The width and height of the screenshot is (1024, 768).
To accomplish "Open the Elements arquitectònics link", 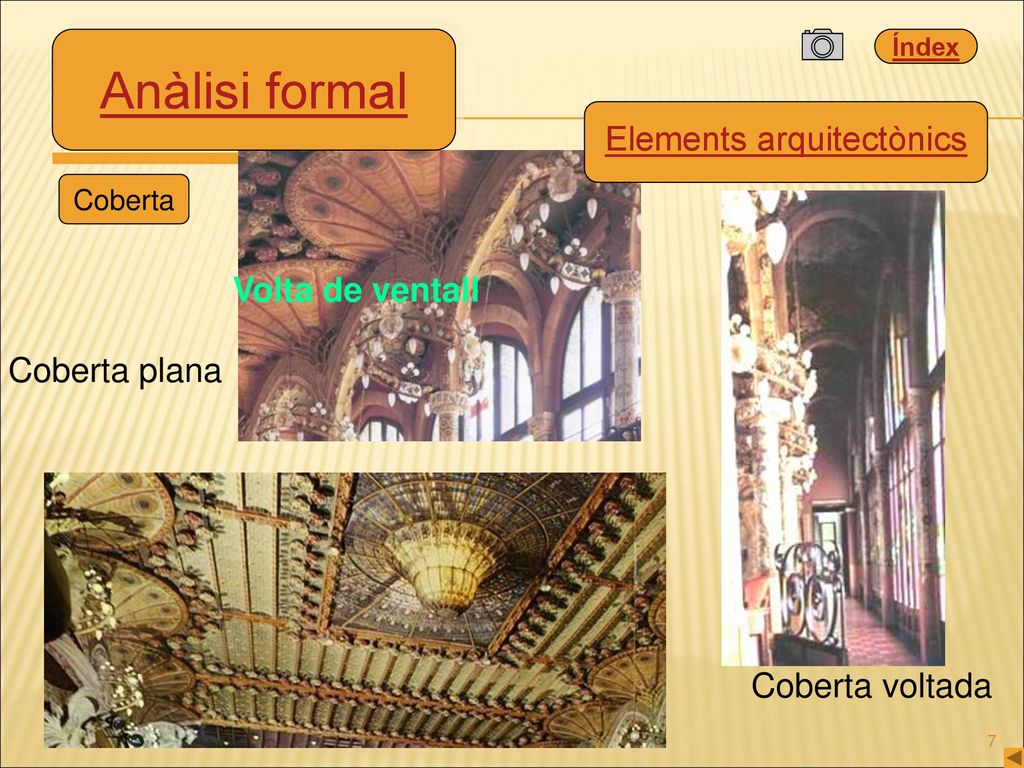I will 786,139.
